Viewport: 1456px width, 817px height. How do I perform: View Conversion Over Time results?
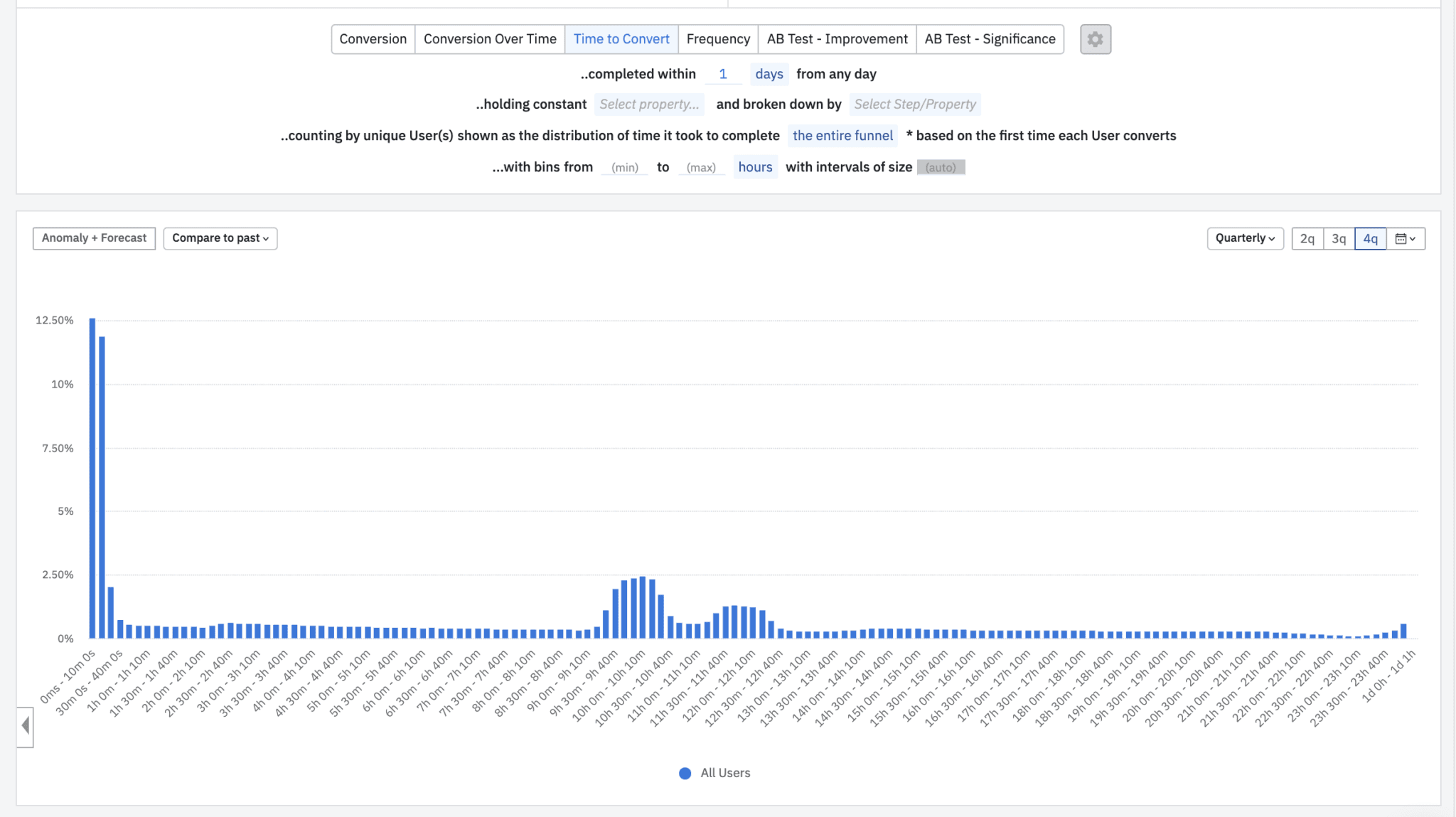tap(489, 39)
